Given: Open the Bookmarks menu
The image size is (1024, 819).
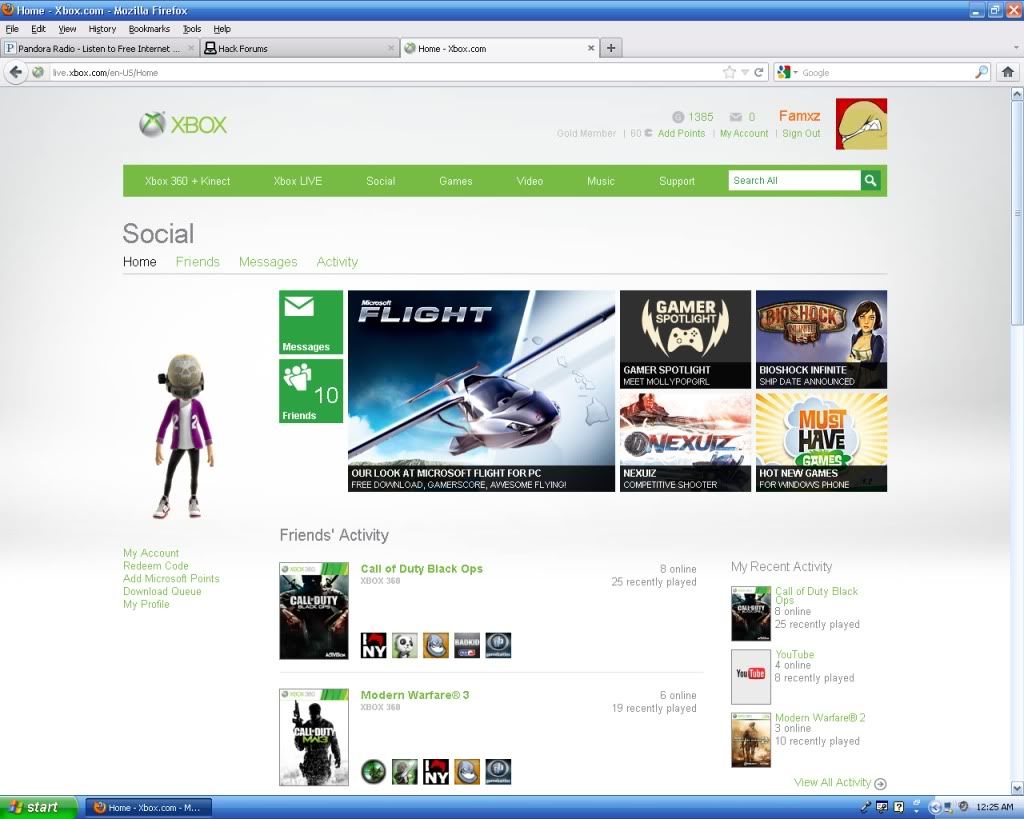Looking at the screenshot, I should pos(149,29).
